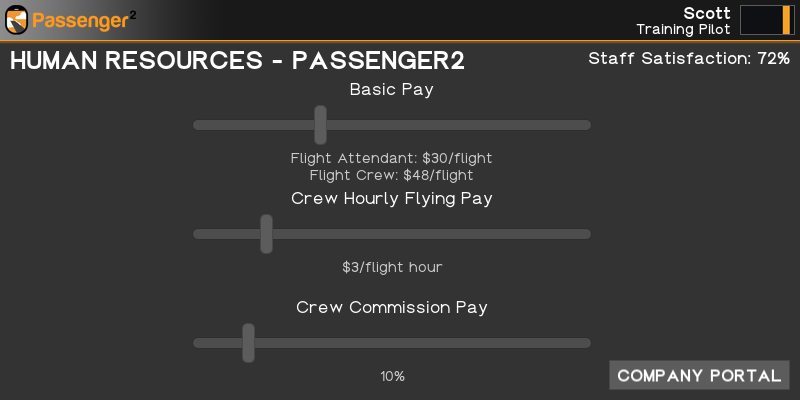Click the Passenger2 logo icon
This screenshot has width=800, height=400.
pyautogui.click(x=18, y=19)
